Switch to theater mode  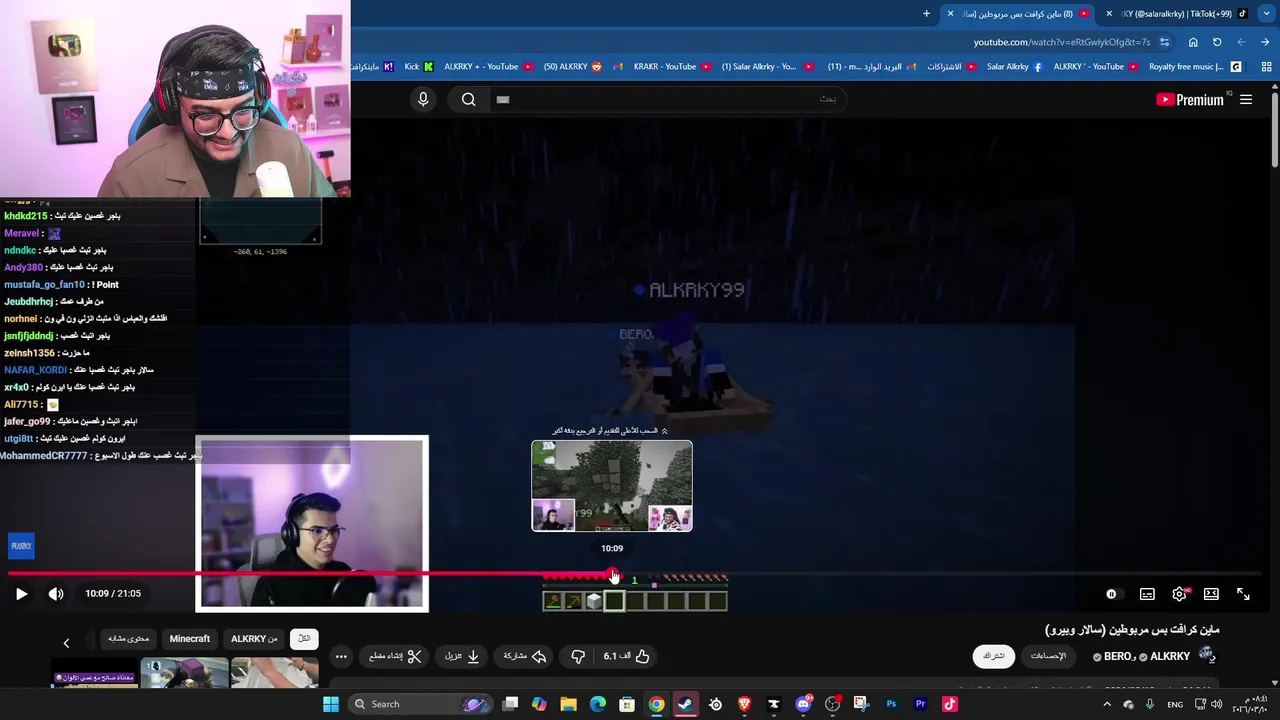click(x=1211, y=594)
